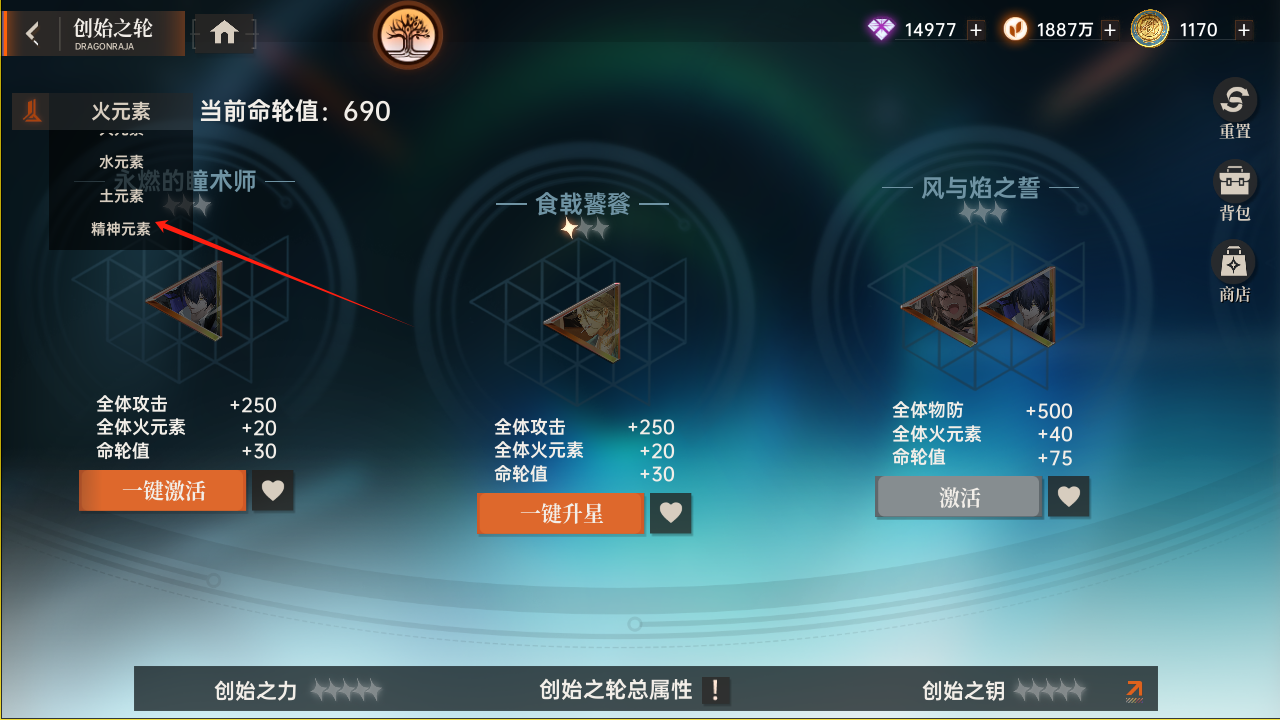
Task: Open the 商店 shop icon
Action: (x=1235, y=272)
